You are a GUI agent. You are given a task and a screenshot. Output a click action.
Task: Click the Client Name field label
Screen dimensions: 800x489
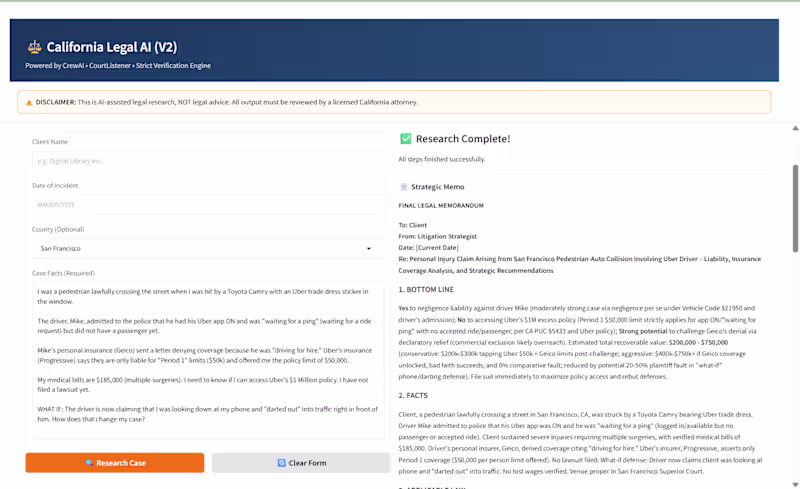point(50,142)
